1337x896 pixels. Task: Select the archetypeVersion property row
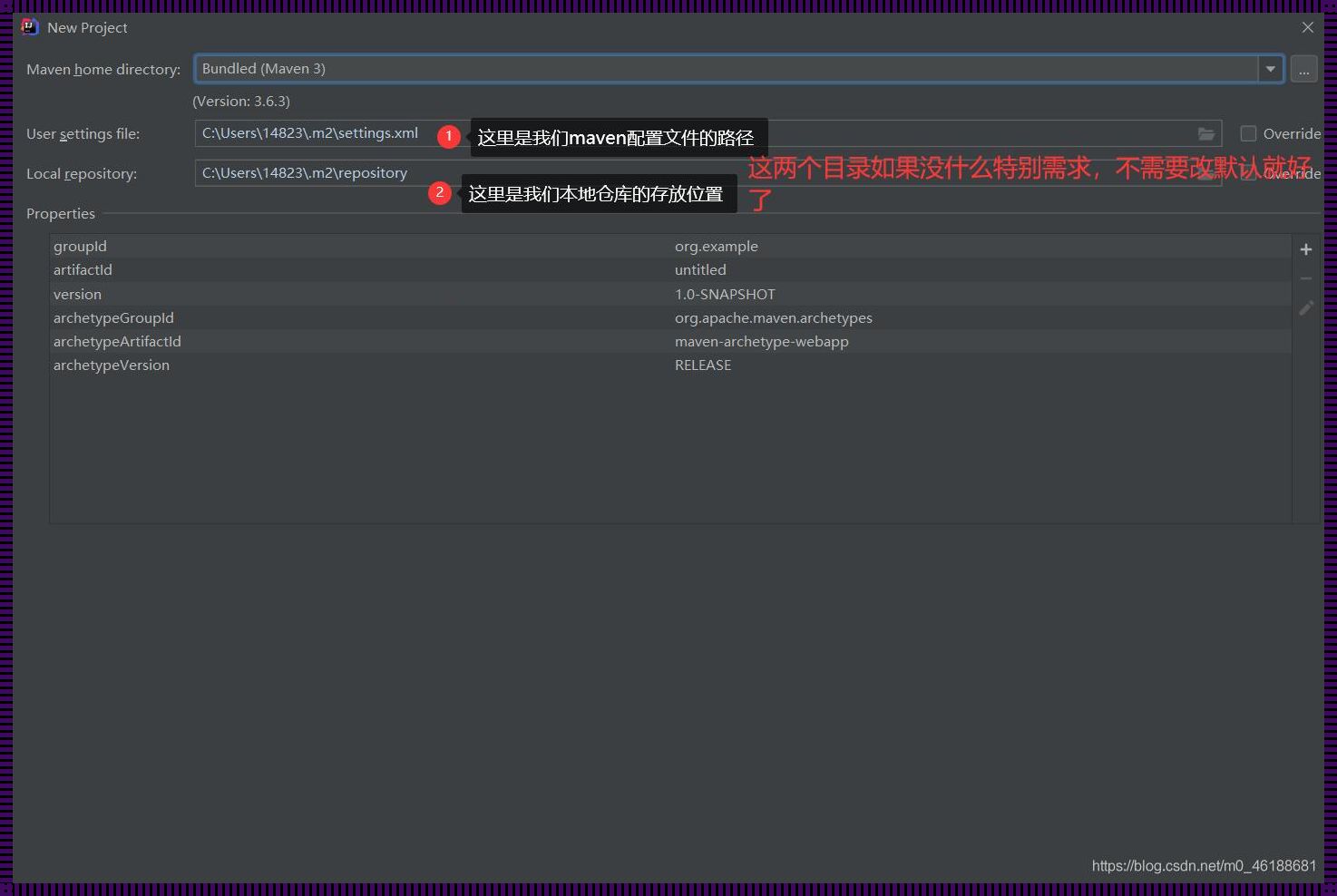click(x=670, y=365)
